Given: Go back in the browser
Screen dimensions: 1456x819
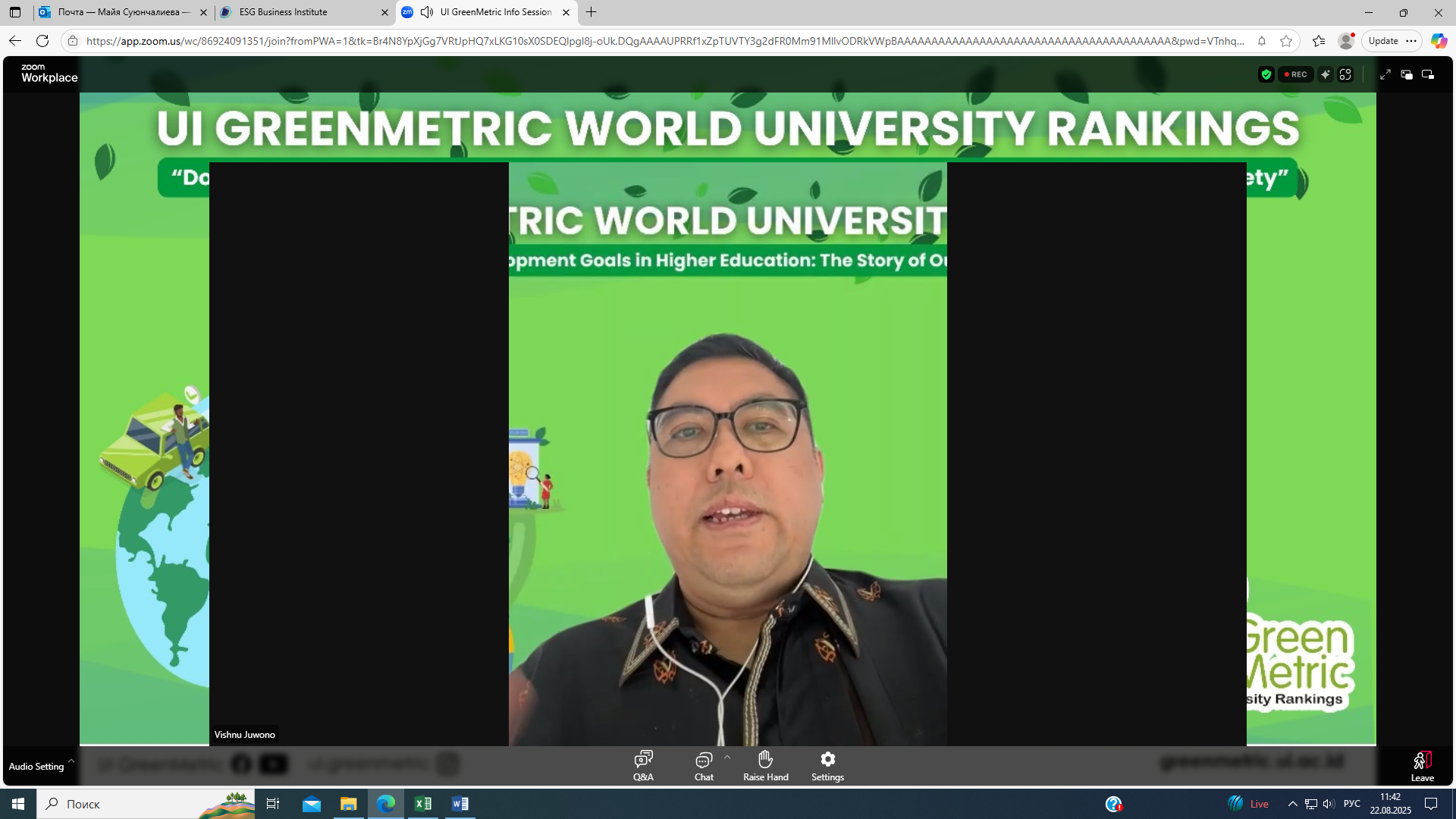Looking at the screenshot, I should (15, 41).
